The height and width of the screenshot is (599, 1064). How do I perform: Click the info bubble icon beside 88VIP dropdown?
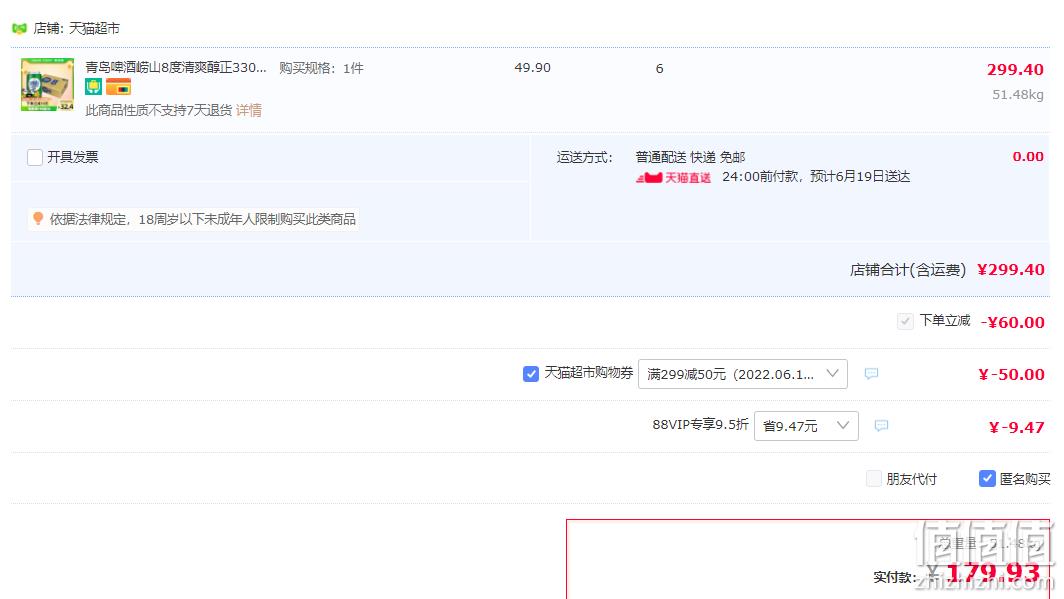881,426
